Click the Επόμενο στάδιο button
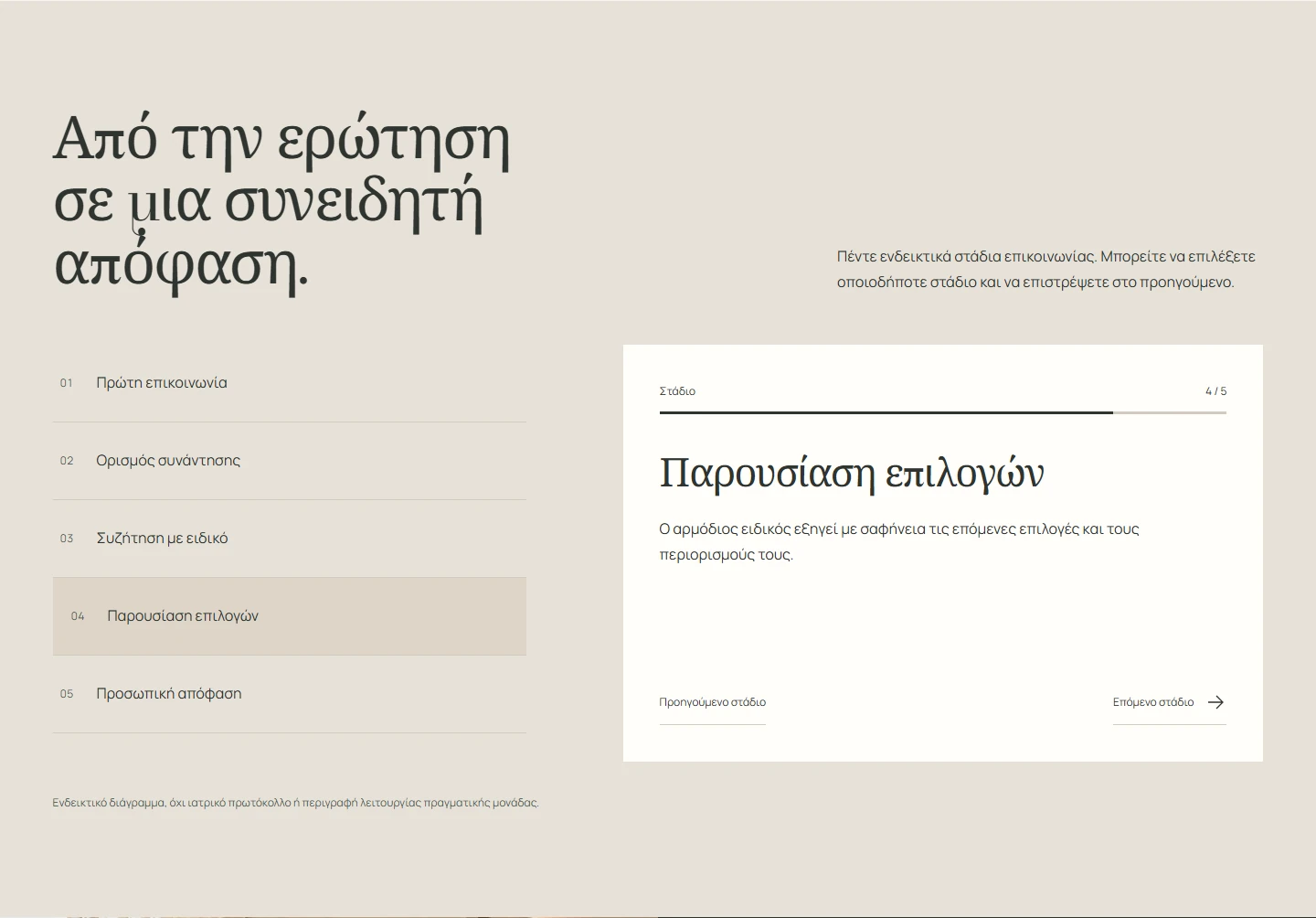 [1169, 703]
